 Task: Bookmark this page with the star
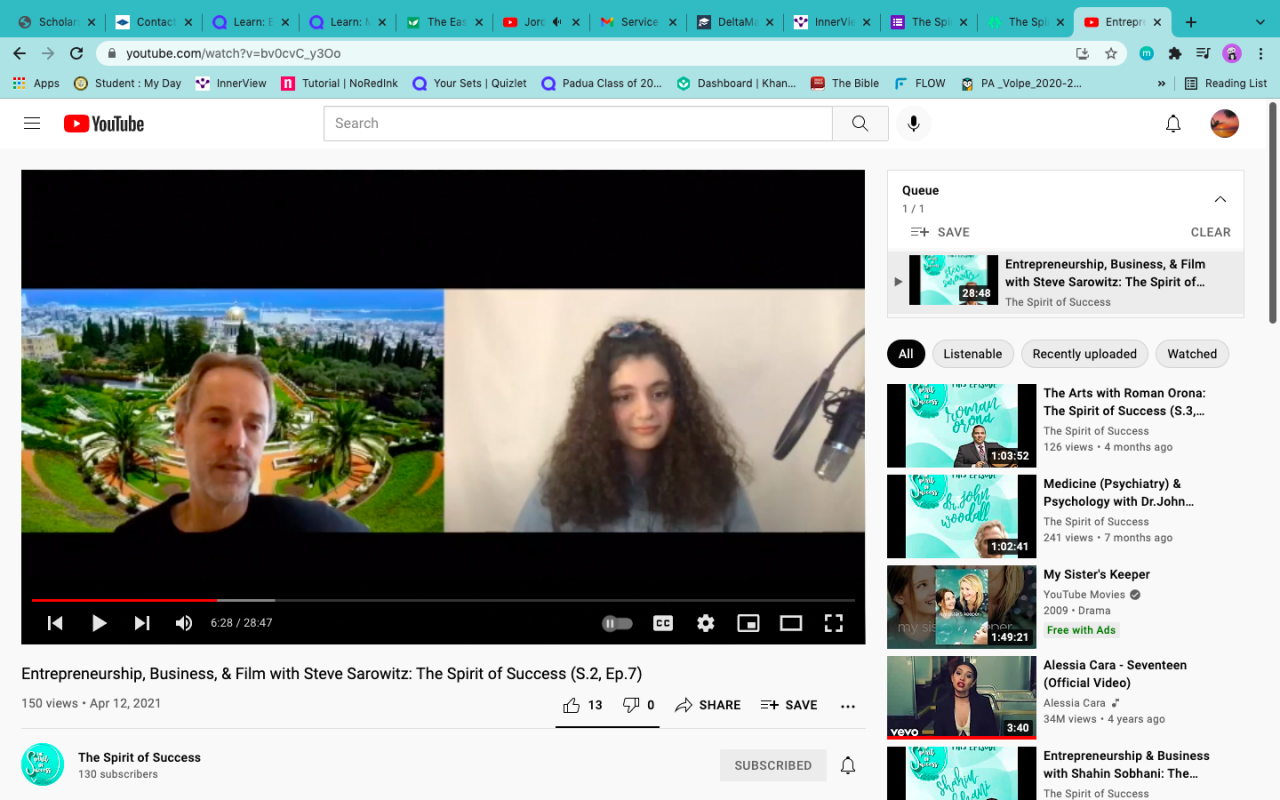point(1110,53)
